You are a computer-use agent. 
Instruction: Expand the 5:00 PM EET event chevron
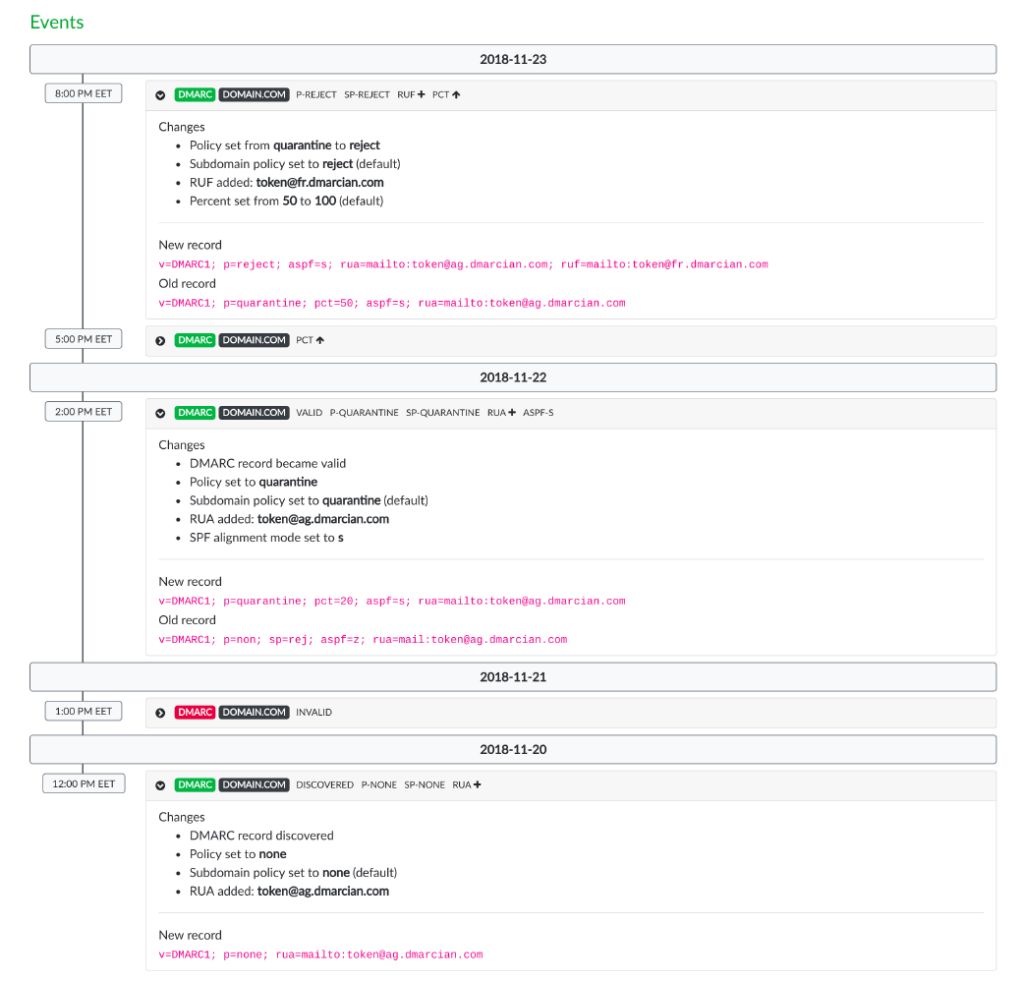(160, 341)
